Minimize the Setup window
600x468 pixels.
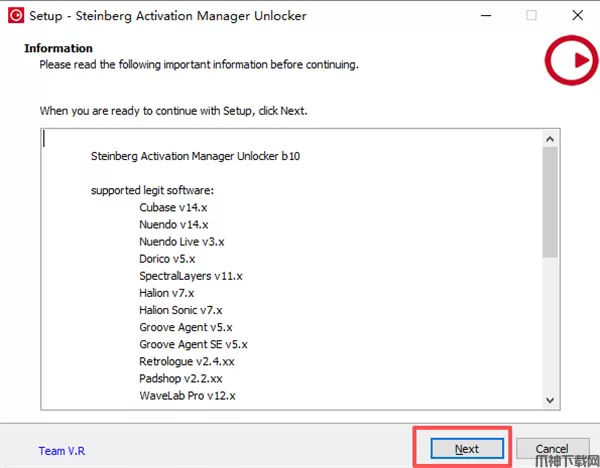485,15
